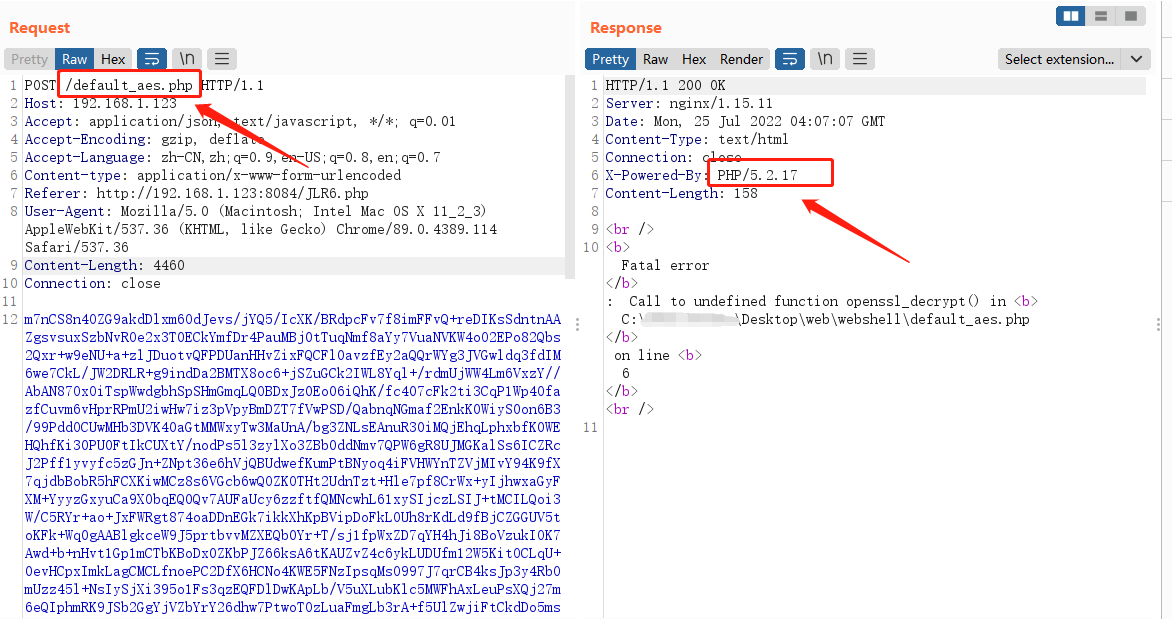1172x619 pixels.
Task: Click the Content-Type: text/html line
Action: (x=697, y=139)
